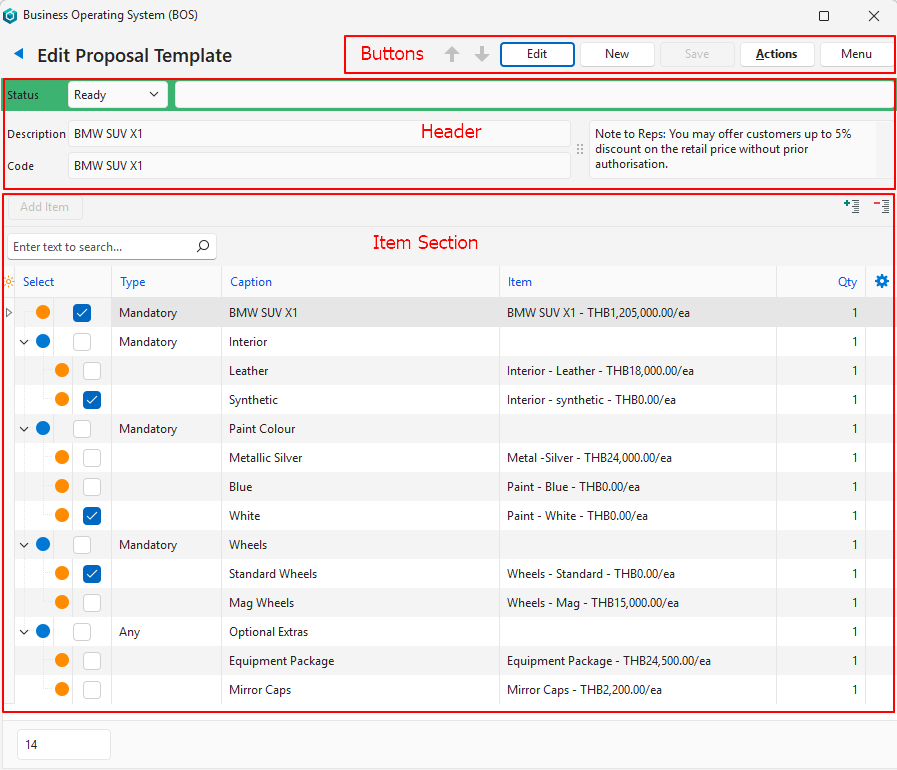Viewport: 897px width, 770px height.
Task: Open the Menu button
Action: [856, 54]
